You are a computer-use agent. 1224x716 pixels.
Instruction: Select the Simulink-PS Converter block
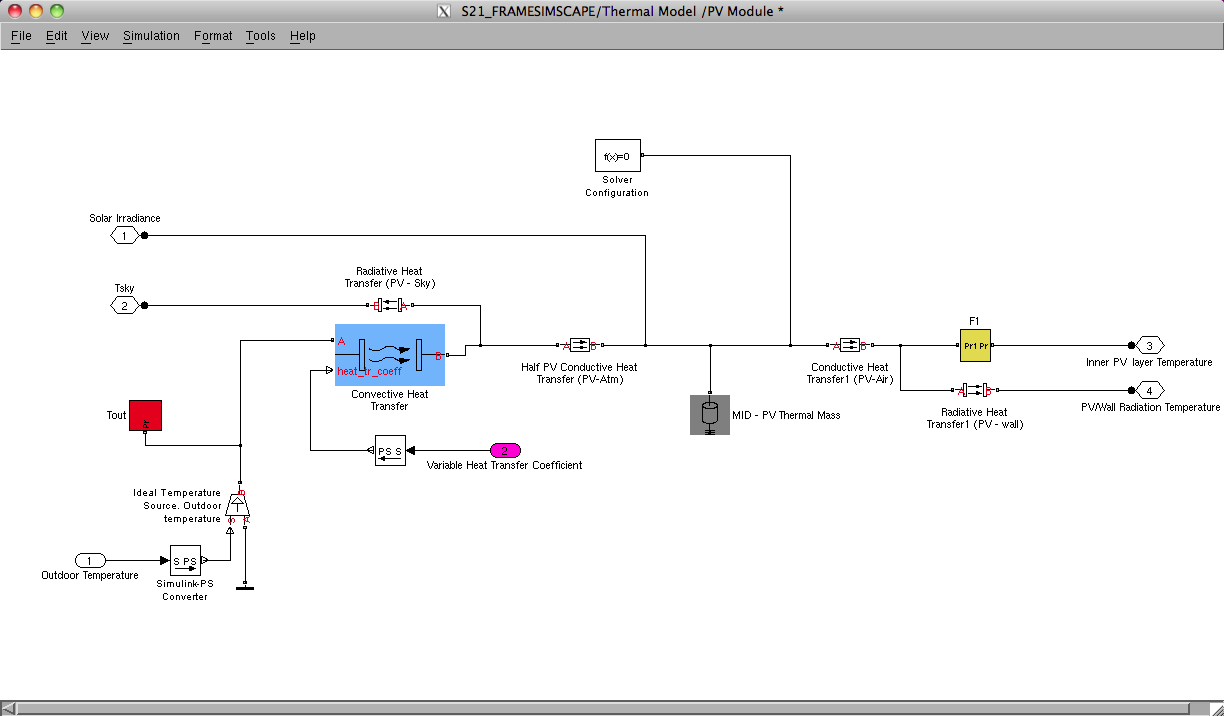184,561
